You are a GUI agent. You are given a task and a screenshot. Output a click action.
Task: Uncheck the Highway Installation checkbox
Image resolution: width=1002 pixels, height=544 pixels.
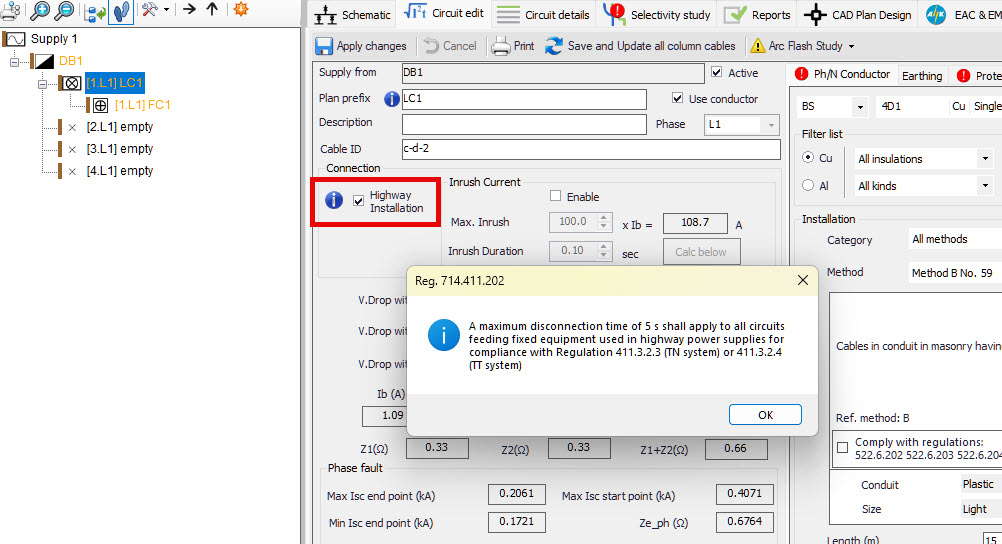(x=359, y=201)
